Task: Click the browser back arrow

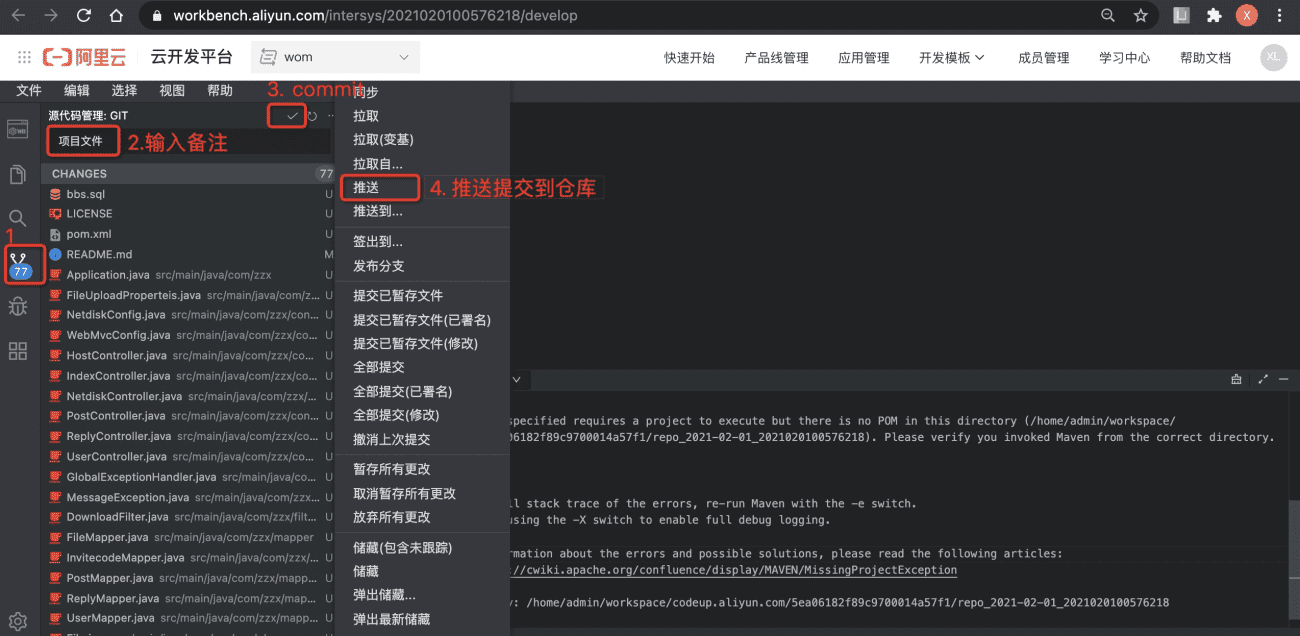Action: [18, 16]
